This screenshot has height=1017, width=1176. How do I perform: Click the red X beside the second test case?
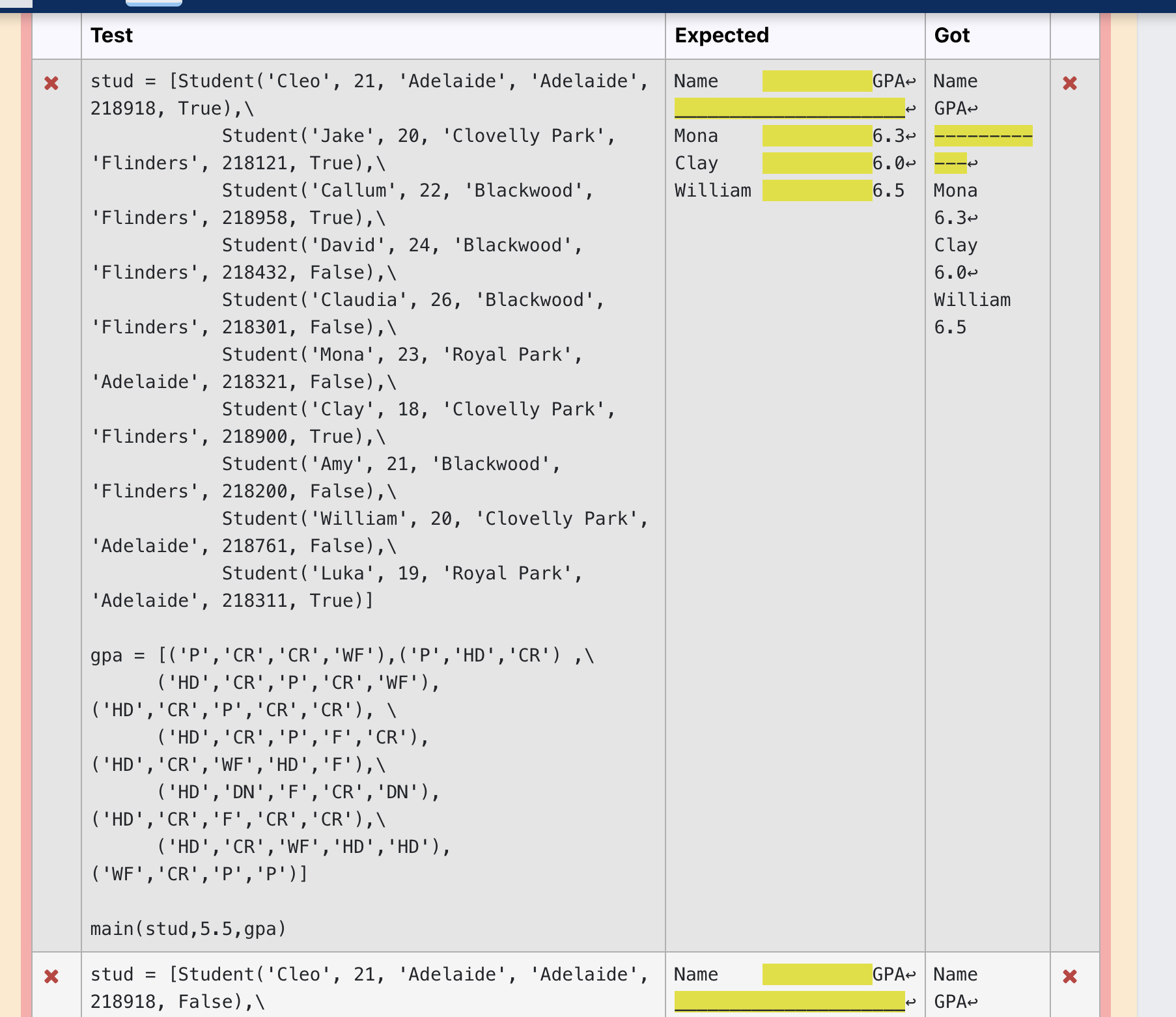coord(52,976)
